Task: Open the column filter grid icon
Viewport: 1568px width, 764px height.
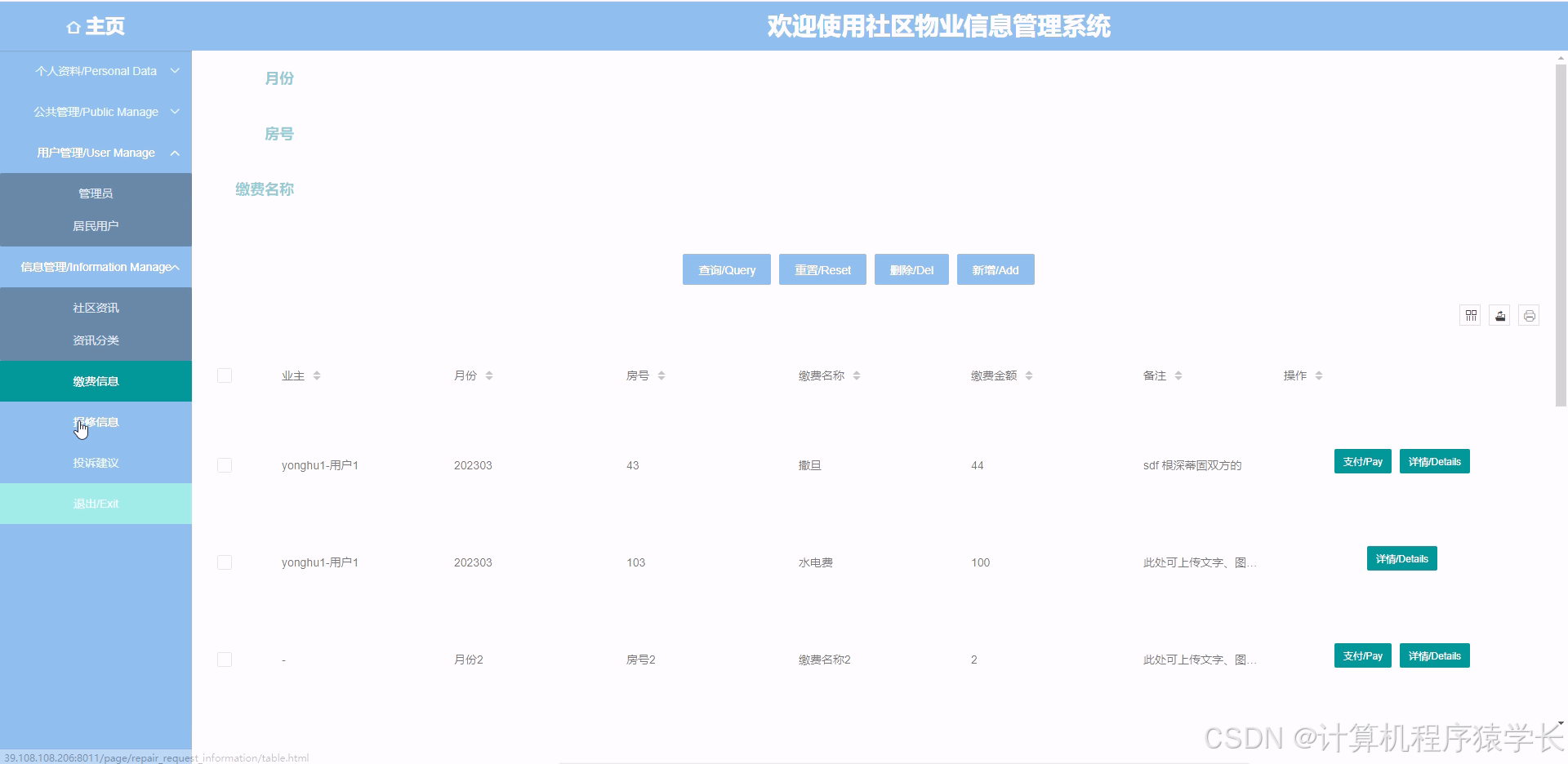Action: tap(1471, 315)
